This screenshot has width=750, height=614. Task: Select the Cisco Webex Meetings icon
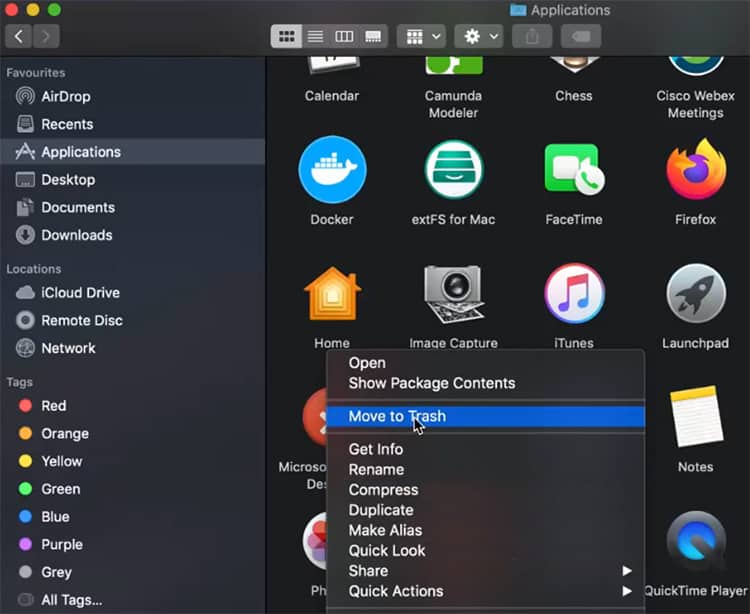coord(696,66)
